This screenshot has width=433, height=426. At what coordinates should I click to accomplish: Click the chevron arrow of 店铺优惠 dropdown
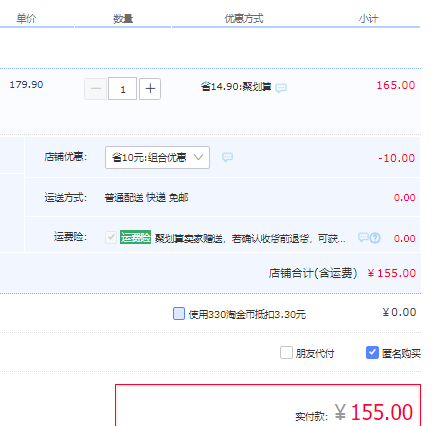(x=199, y=157)
